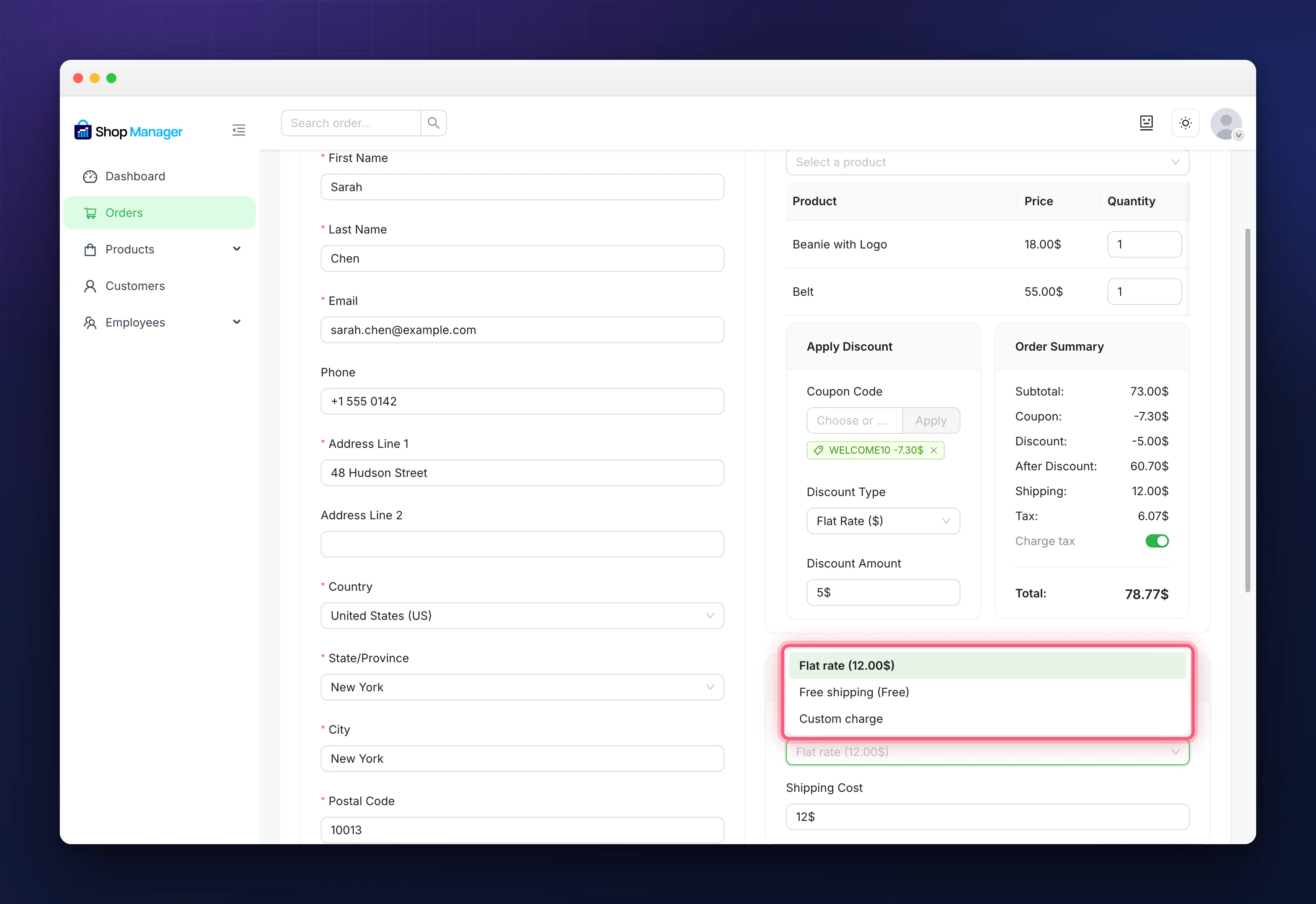Click the Products bag icon

pyautogui.click(x=90, y=250)
